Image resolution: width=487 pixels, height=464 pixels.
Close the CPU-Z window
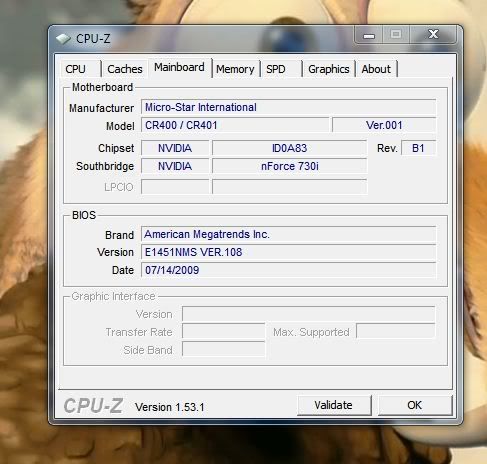coord(433,35)
